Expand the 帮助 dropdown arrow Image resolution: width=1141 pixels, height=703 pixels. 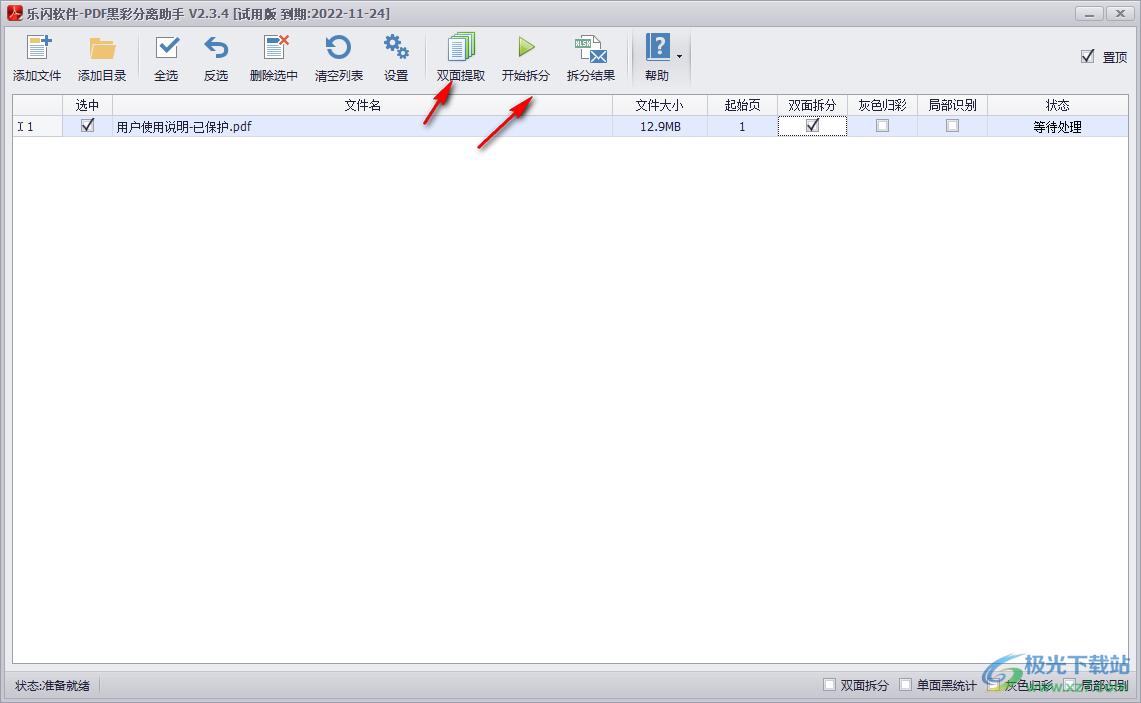[x=680, y=56]
